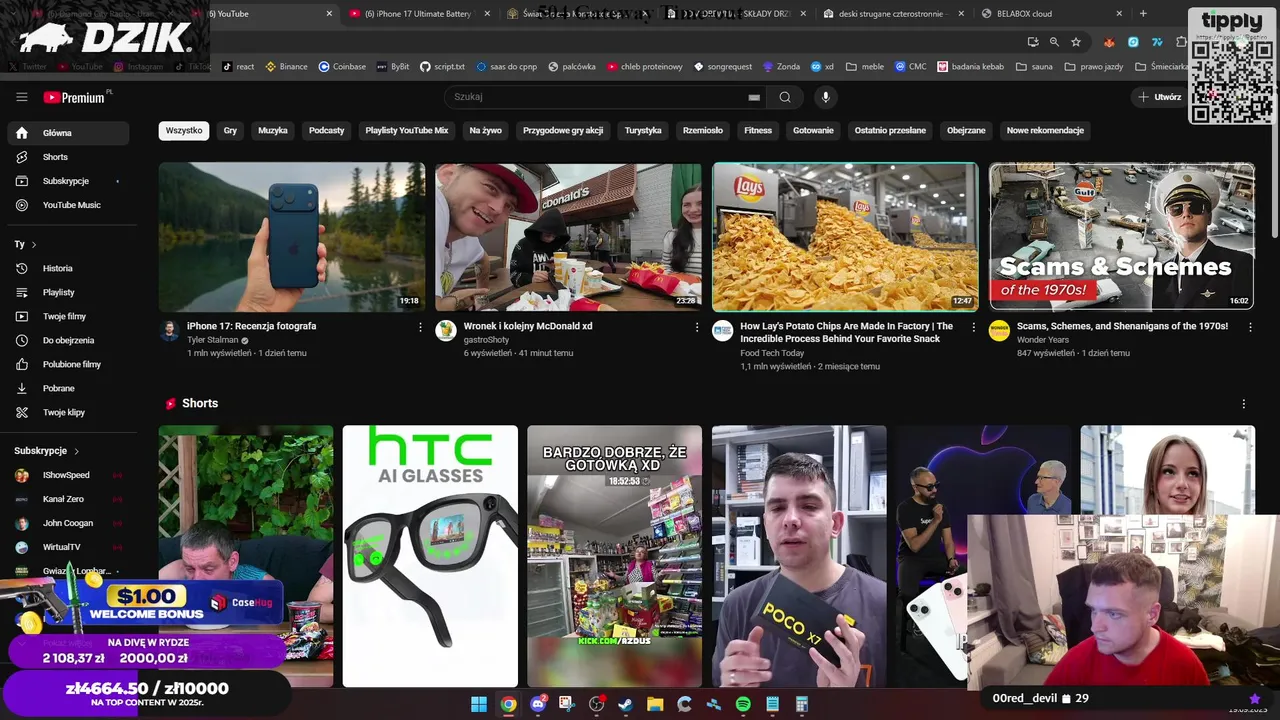Open John Coogan subscription channel

68,523
